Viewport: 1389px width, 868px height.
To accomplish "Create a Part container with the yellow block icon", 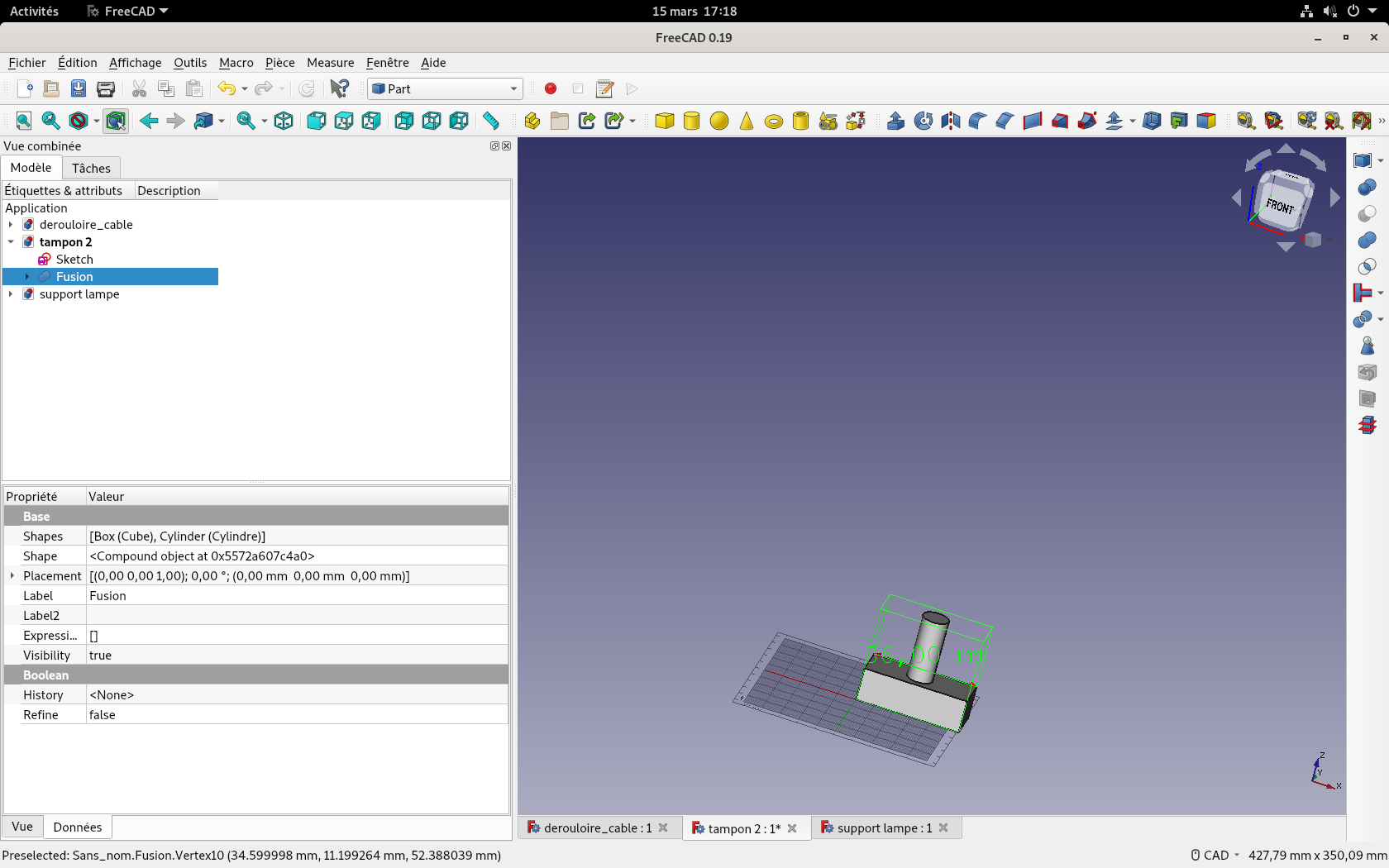I will click(x=532, y=121).
